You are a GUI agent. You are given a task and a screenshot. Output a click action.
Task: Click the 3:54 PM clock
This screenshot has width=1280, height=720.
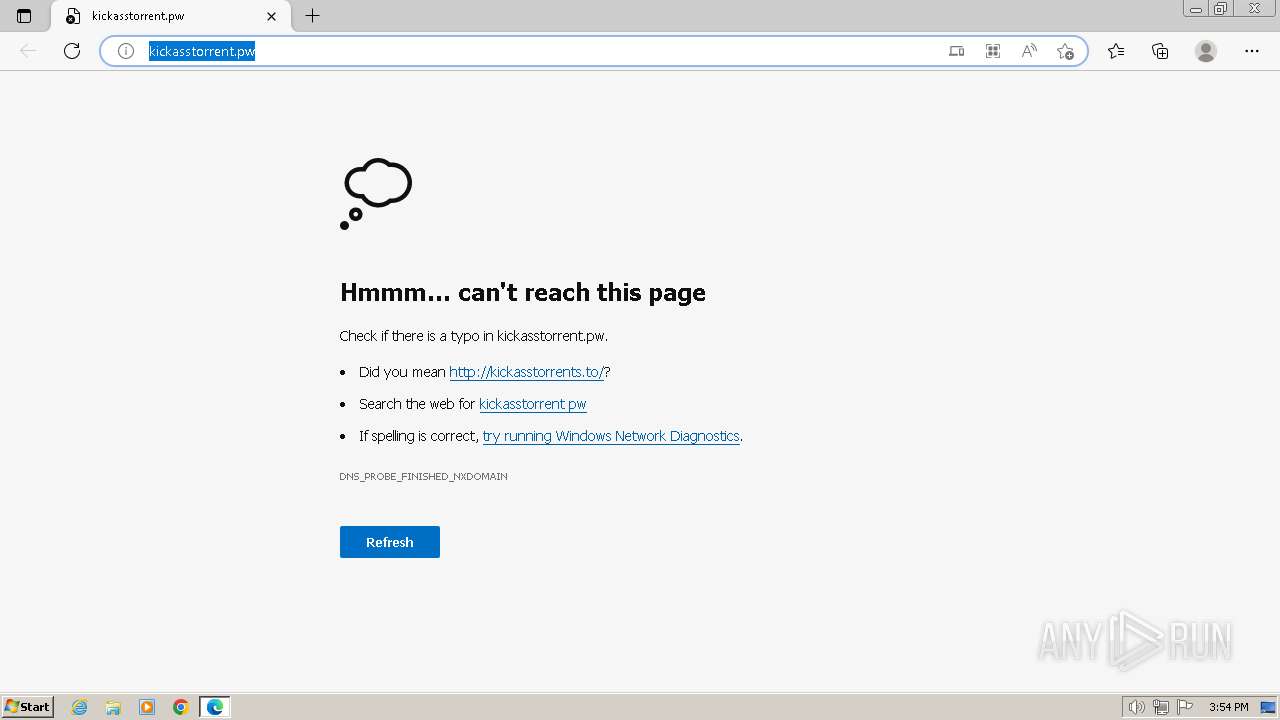pos(1228,707)
